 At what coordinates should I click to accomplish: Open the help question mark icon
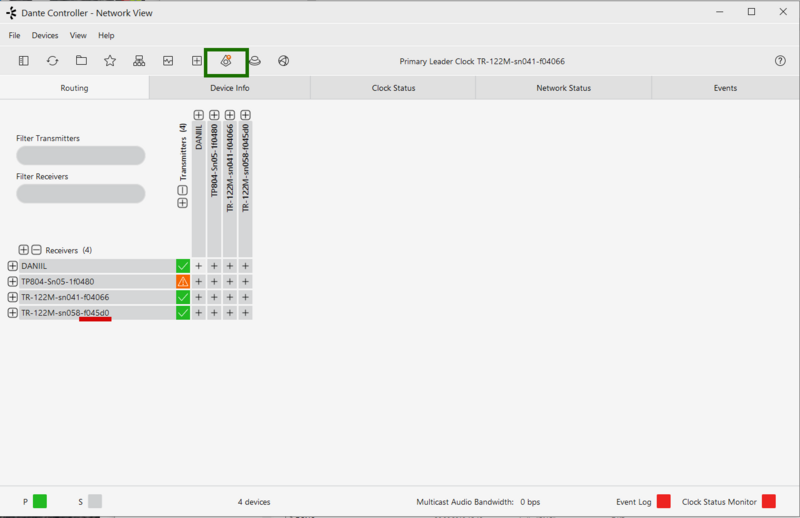(780, 61)
